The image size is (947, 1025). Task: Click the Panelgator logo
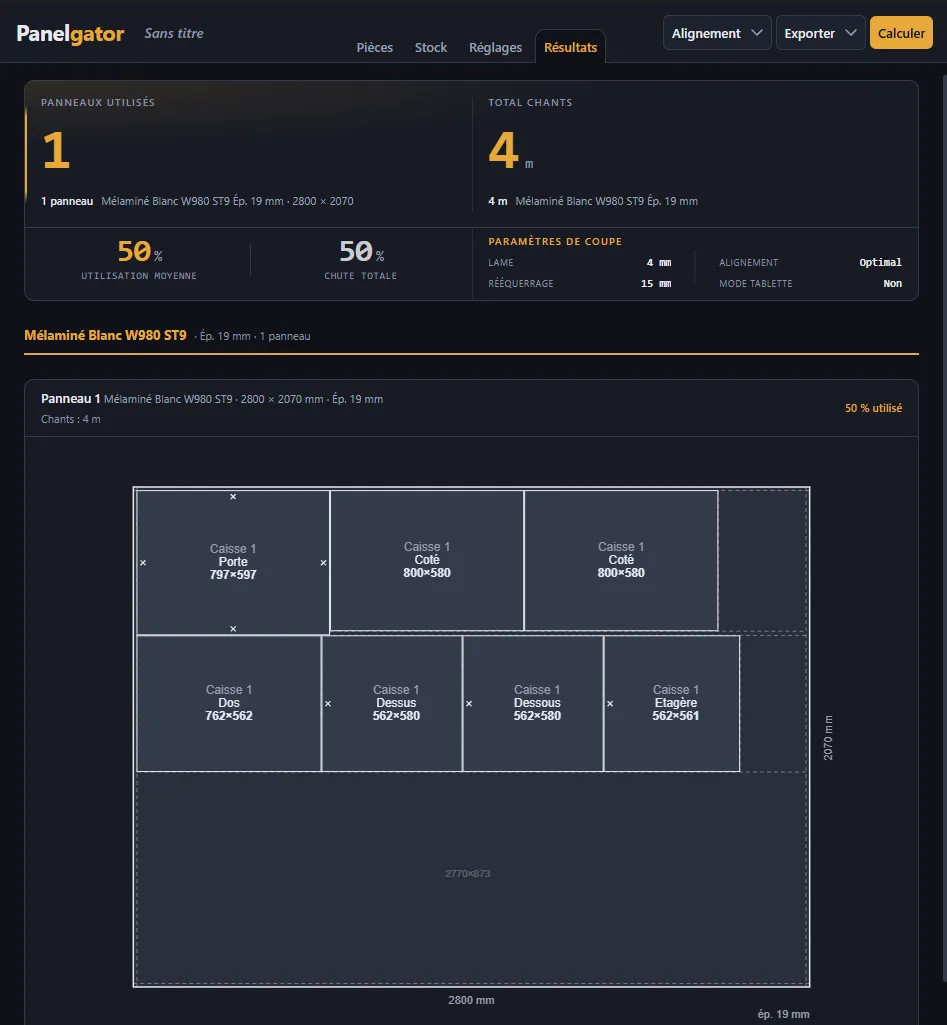click(x=70, y=33)
